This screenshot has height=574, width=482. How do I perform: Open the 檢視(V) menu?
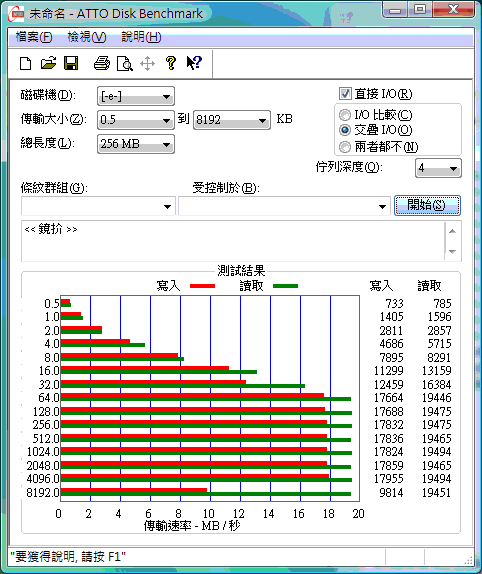87,37
